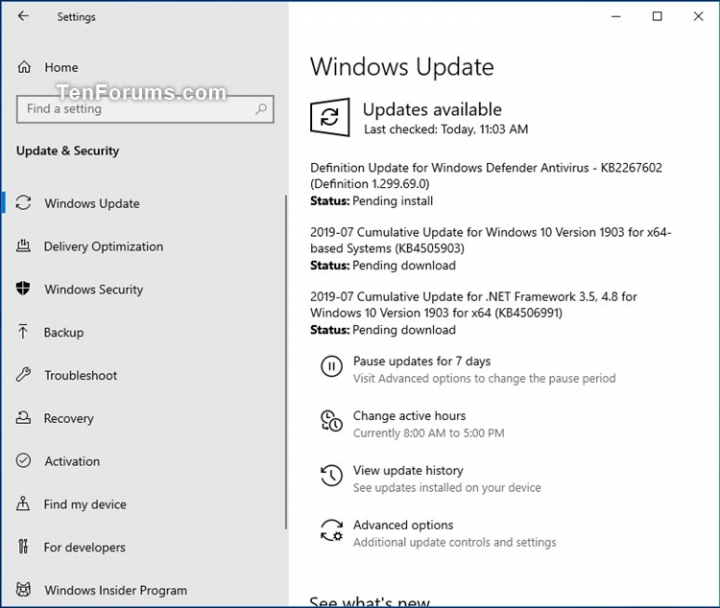This screenshot has width=720, height=608.
Task: Click Change active hours
Action: (x=409, y=416)
